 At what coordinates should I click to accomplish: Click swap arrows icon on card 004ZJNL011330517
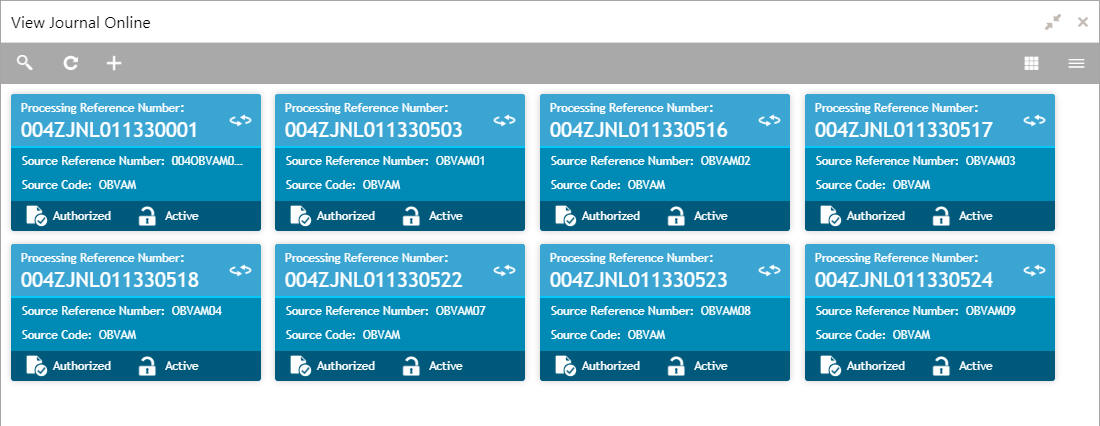pos(1035,121)
